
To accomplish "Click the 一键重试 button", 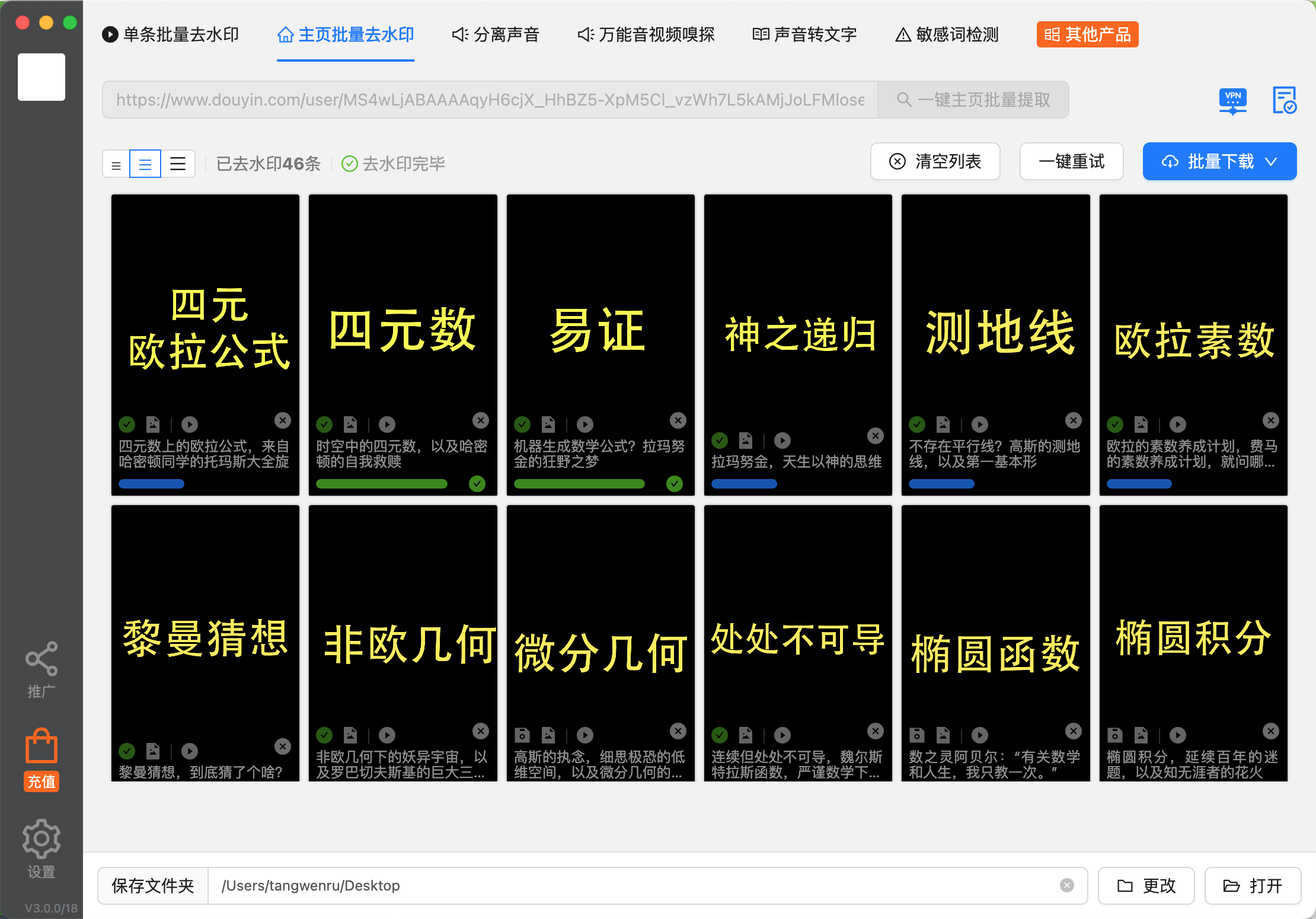I will pos(1071,161).
